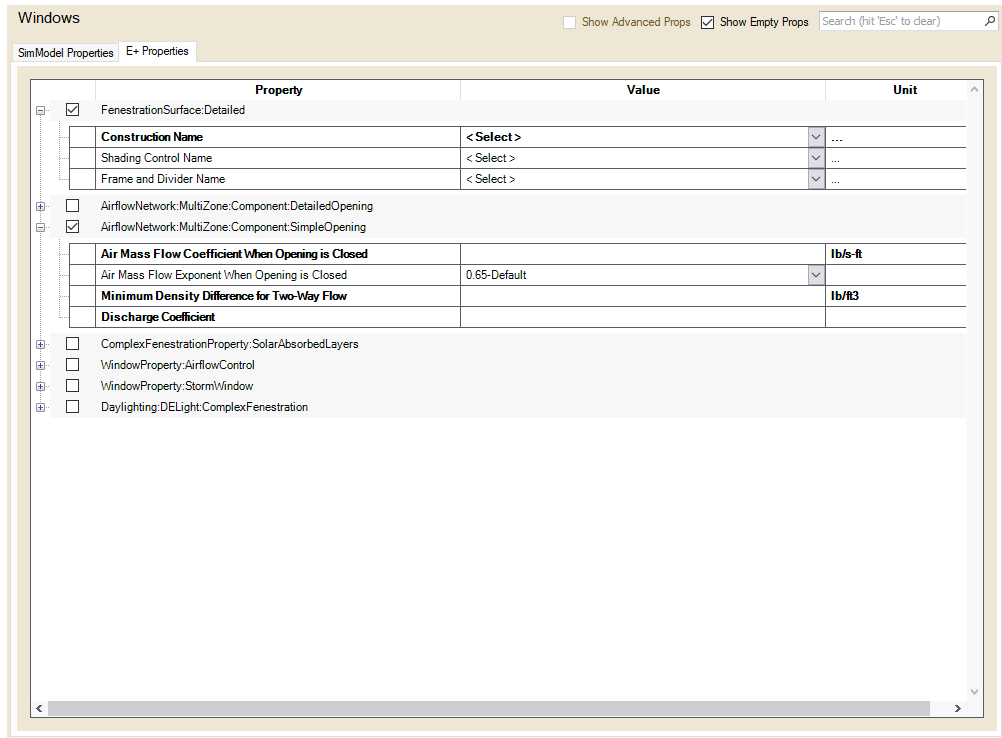The width and height of the screenshot is (1002, 738).
Task: Expand AirflowNetwork DetailedOpening tree node
Action: (x=40, y=206)
